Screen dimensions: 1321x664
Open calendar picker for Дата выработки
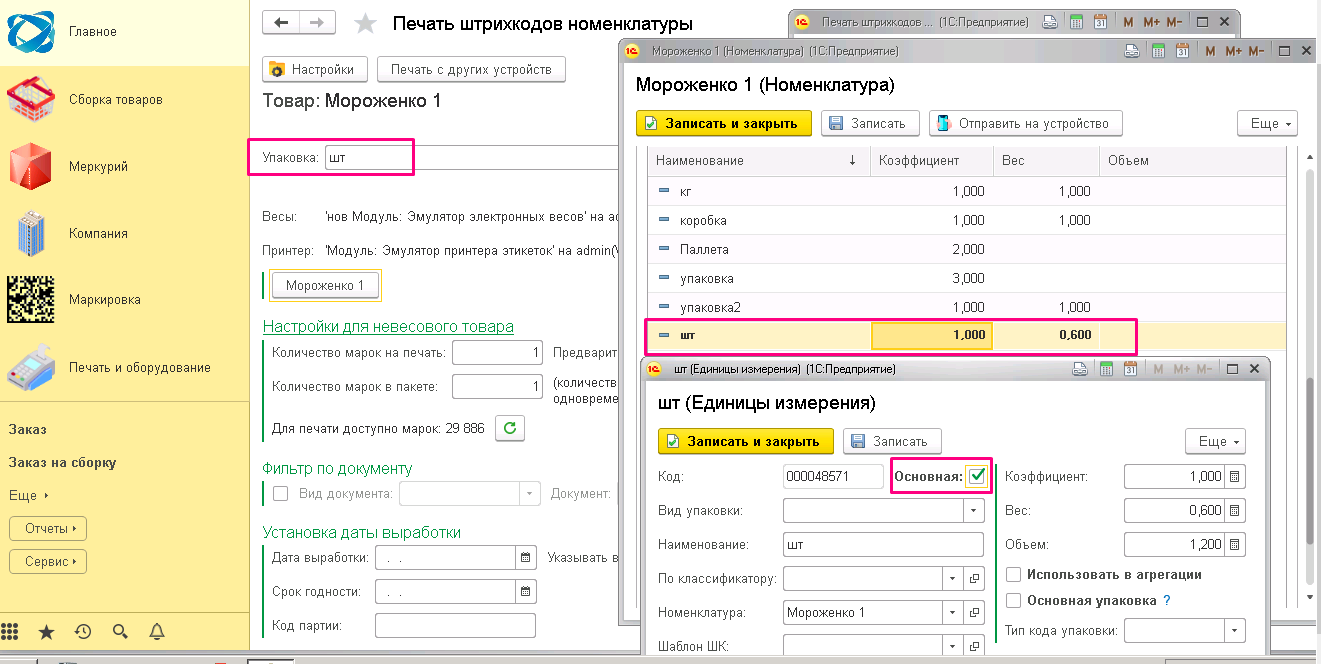coord(525,557)
